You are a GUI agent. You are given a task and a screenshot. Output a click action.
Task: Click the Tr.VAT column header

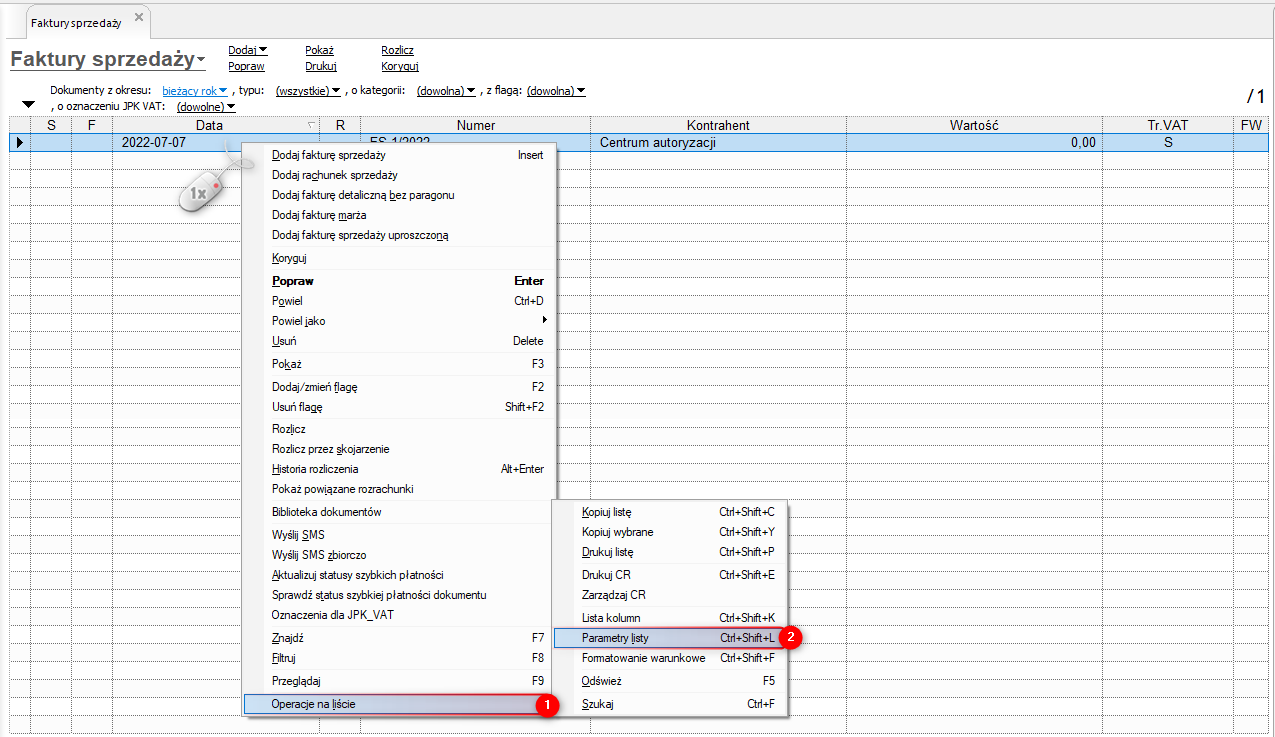pyautogui.click(x=1167, y=125)
